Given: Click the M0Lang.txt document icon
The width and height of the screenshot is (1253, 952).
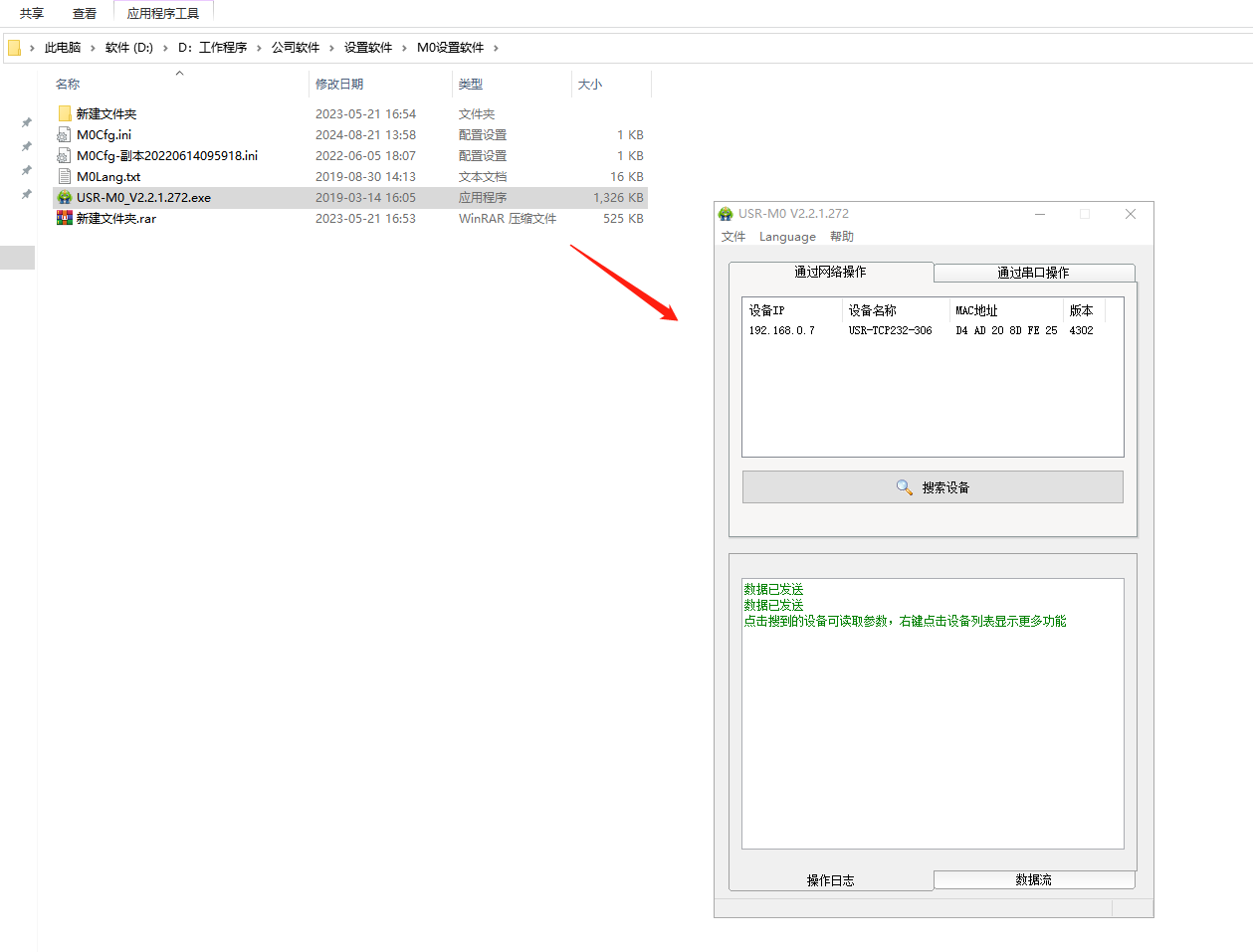Looking at the screenshot, I should [65, 176].
